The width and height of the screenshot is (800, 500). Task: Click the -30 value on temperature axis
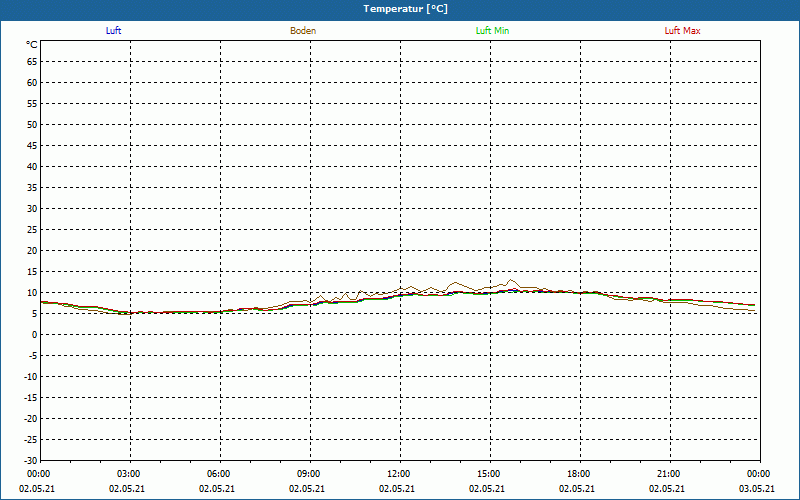click(31, 461)
